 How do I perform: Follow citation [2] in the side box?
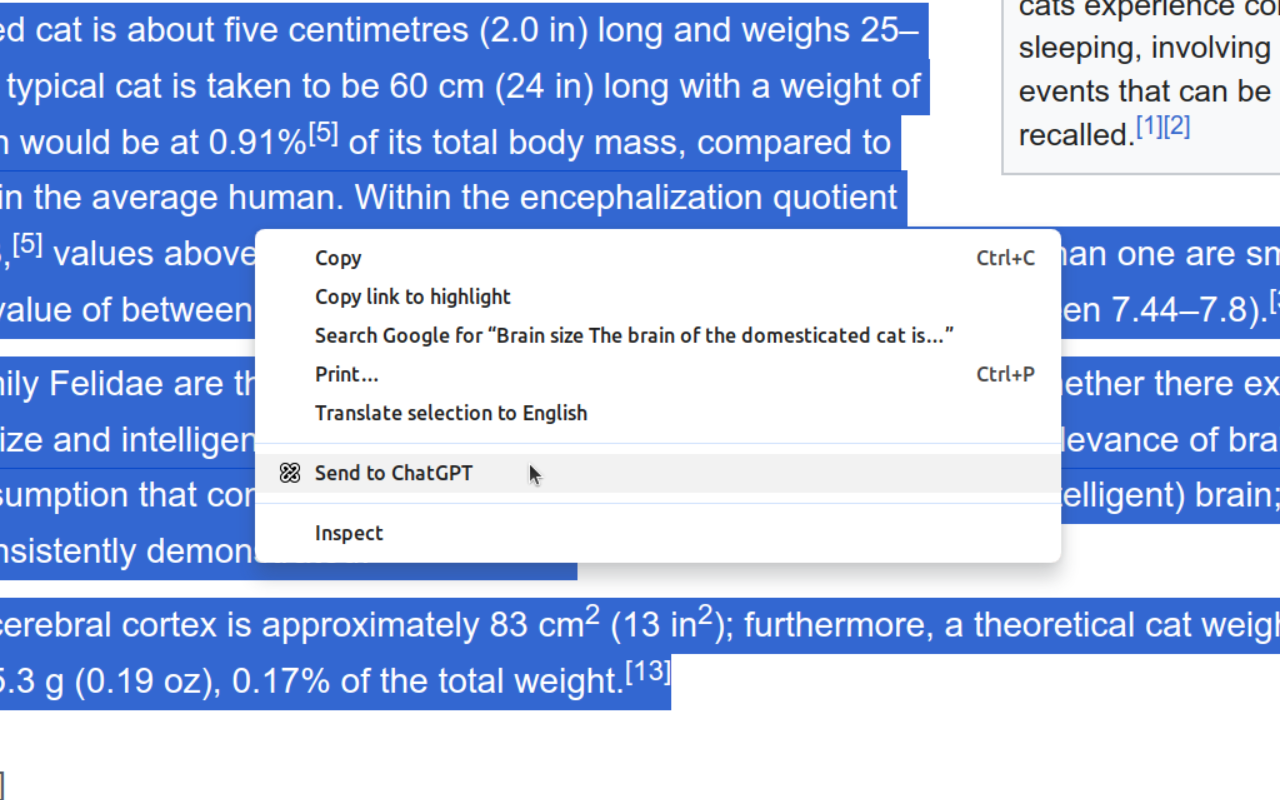coord(1177,127)
